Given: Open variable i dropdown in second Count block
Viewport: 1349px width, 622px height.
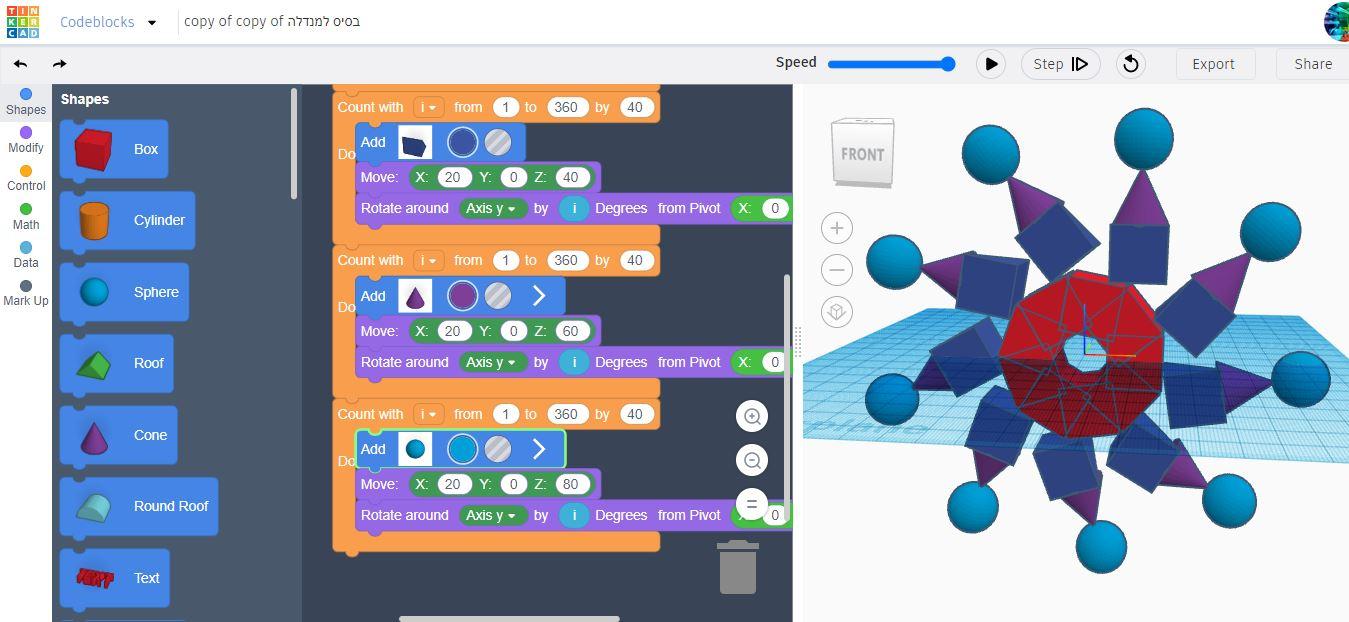Looking at the screenshot, I should [428, 260].
